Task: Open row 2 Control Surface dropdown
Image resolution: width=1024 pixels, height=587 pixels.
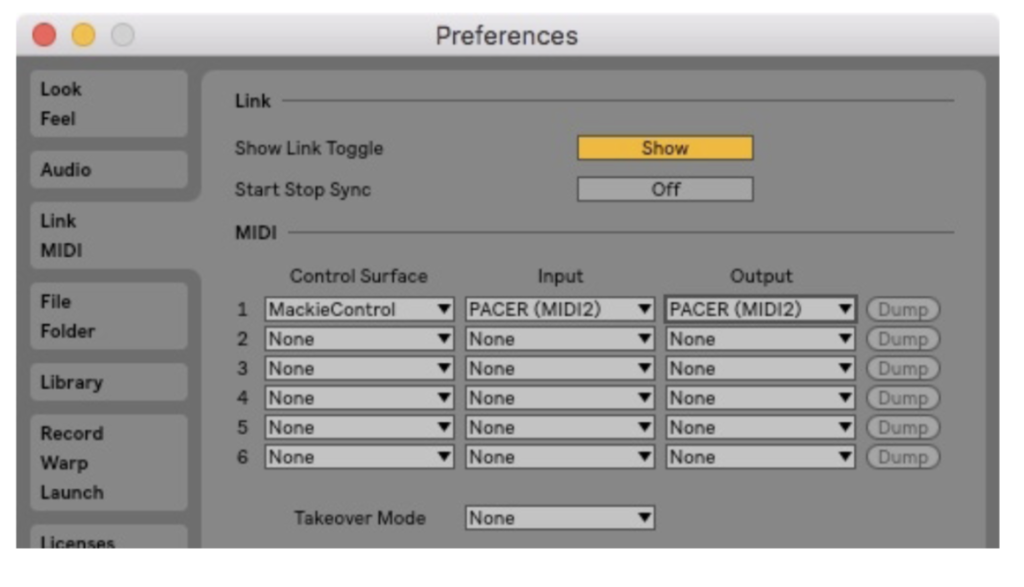Action: (359, 339)
